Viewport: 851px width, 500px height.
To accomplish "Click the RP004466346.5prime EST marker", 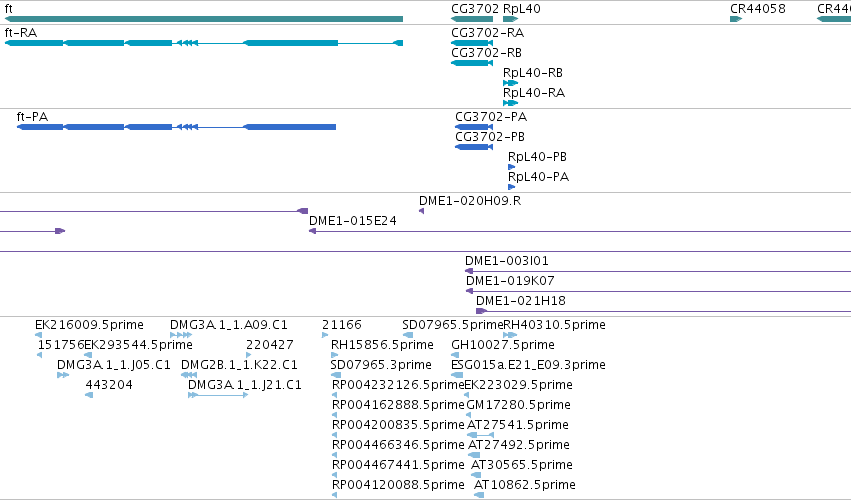I will click(334, 455).
